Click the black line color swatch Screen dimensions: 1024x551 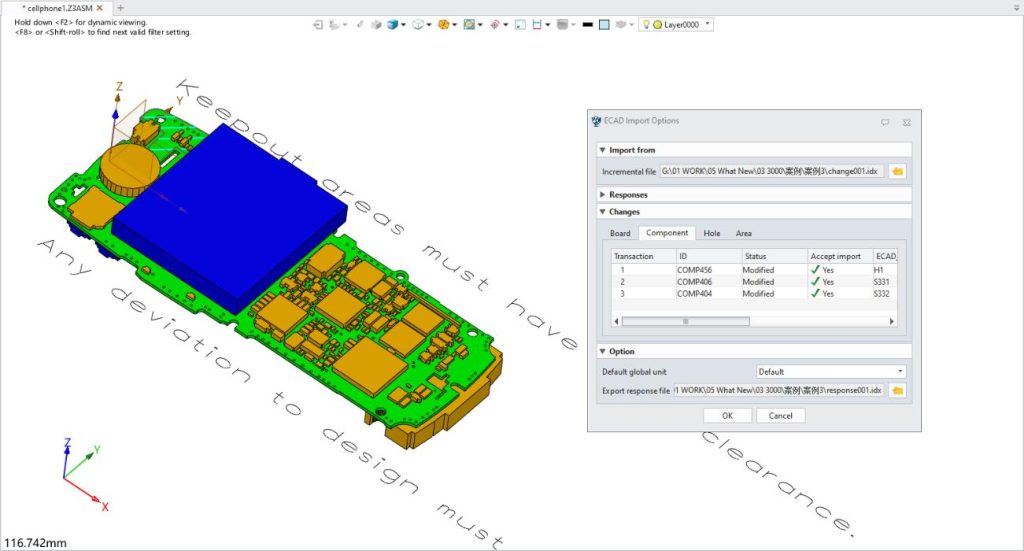(587, 25)
